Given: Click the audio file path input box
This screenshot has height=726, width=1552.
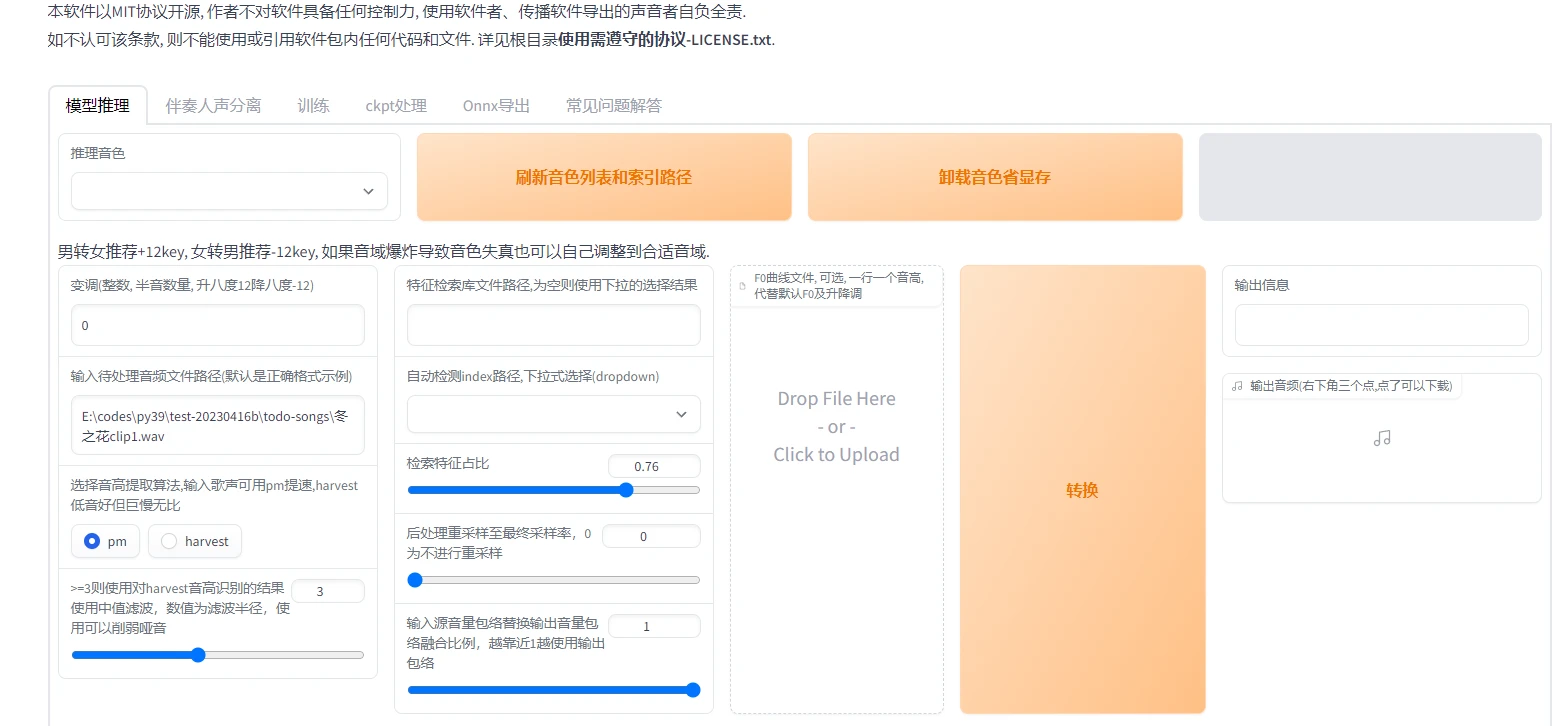Looking at the screenshot, I should 217,425.
